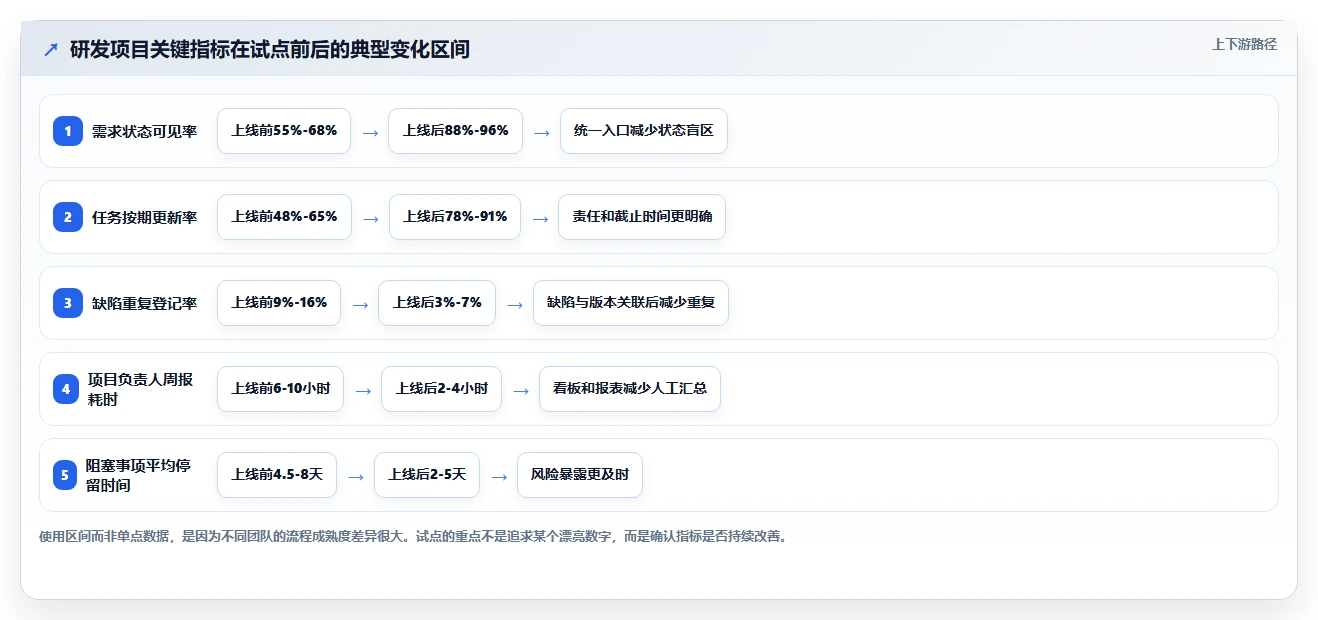Click the 上线后3%-7% chip
1318x620 pixels.
(437, 303)
